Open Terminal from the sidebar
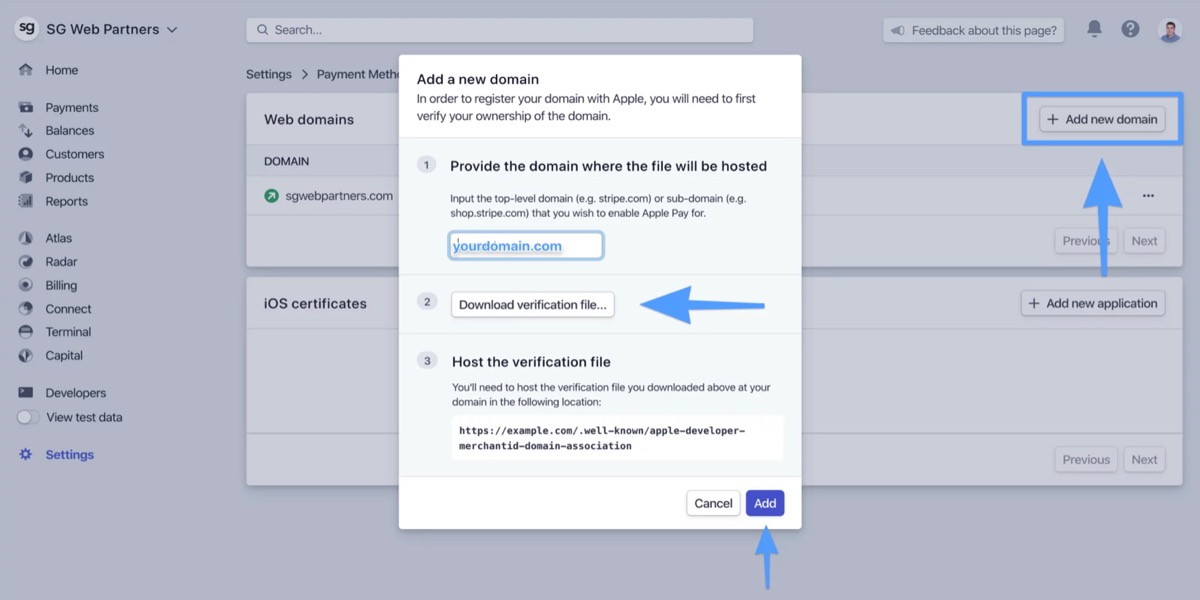Viewport: 1200px width, 600px height. [x=68, y=332]
